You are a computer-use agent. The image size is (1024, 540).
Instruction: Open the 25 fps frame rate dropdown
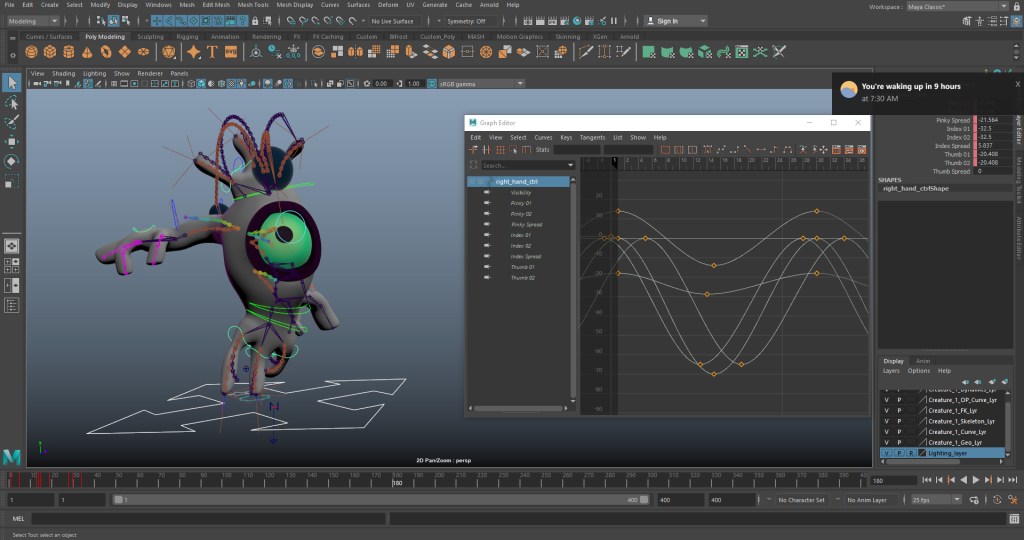(933, 499)
